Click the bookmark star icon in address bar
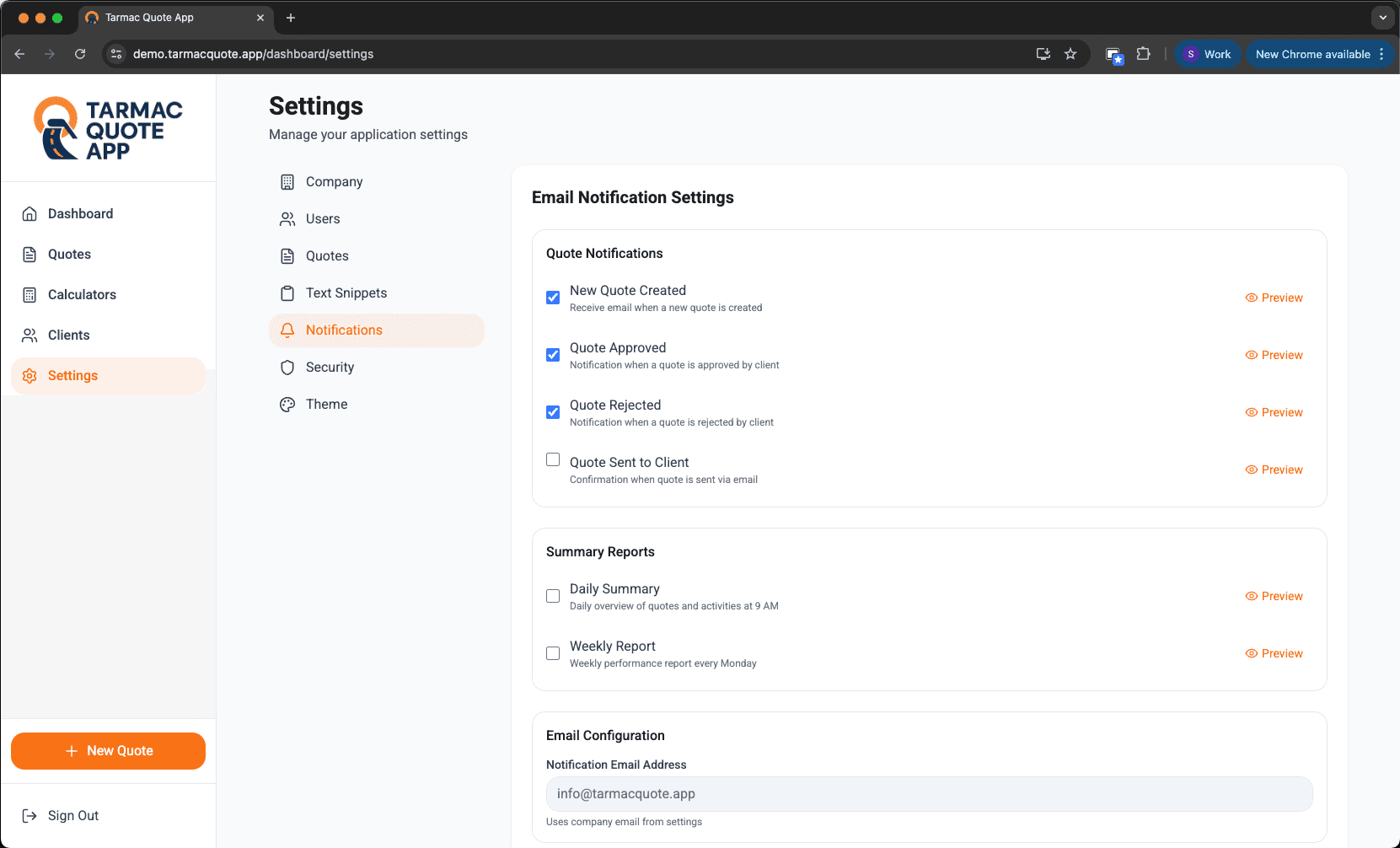Viewport: 1400px width, 848px height. [1070, 54]
